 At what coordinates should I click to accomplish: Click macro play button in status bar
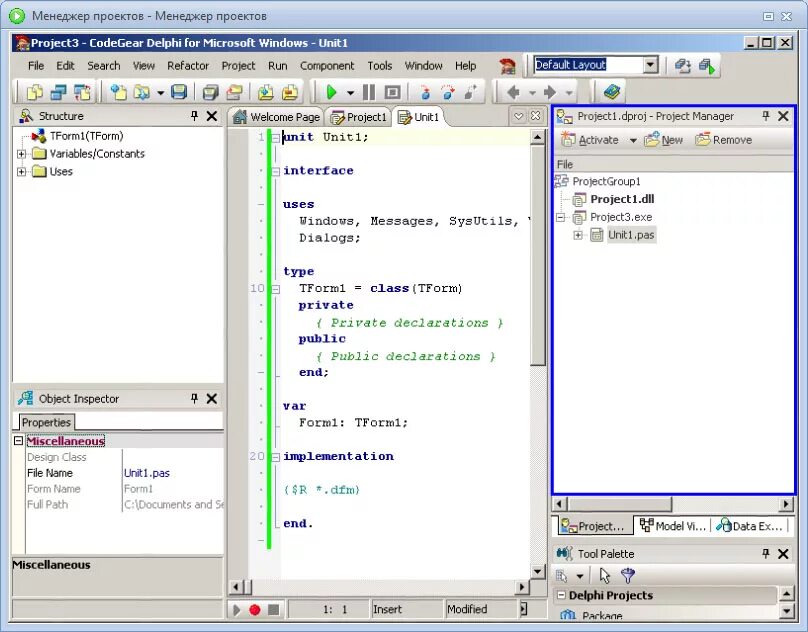click(237, 610)
